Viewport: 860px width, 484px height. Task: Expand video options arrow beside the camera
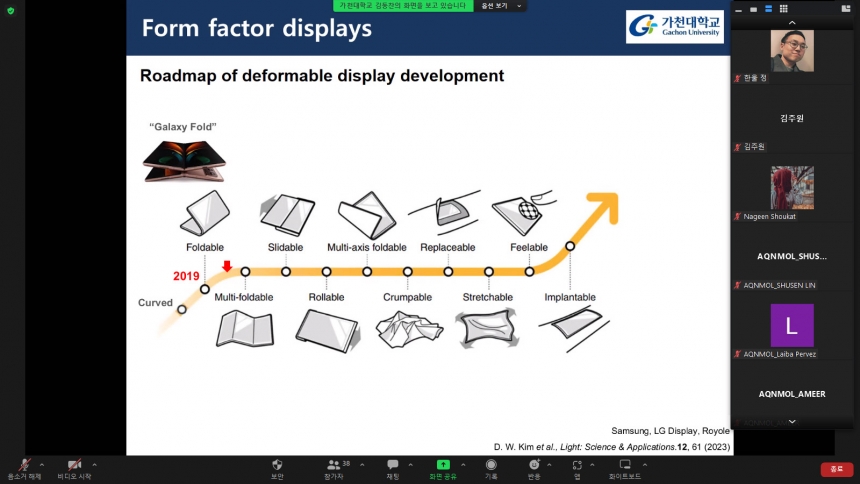coord(95,464)
